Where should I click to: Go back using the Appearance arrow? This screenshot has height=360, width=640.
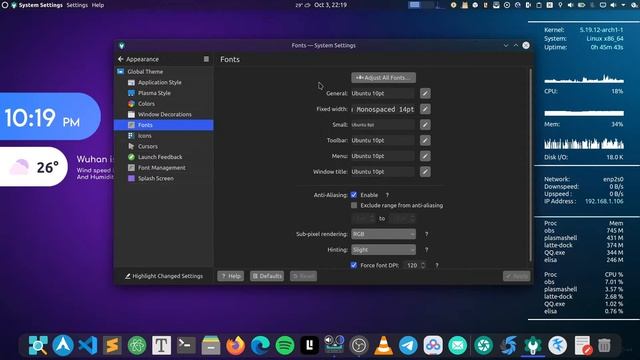tap(121, 59)
